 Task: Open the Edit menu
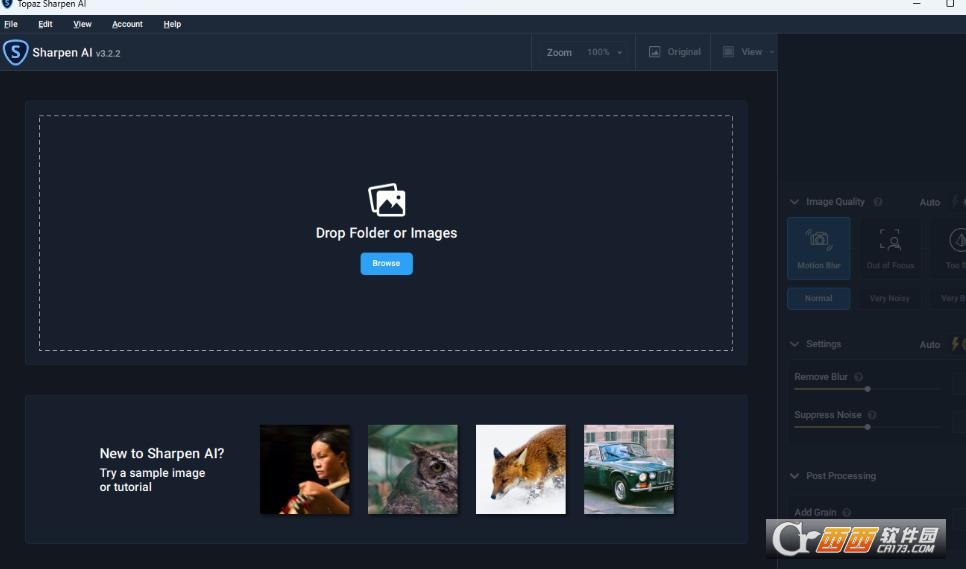tap(45, 24)
